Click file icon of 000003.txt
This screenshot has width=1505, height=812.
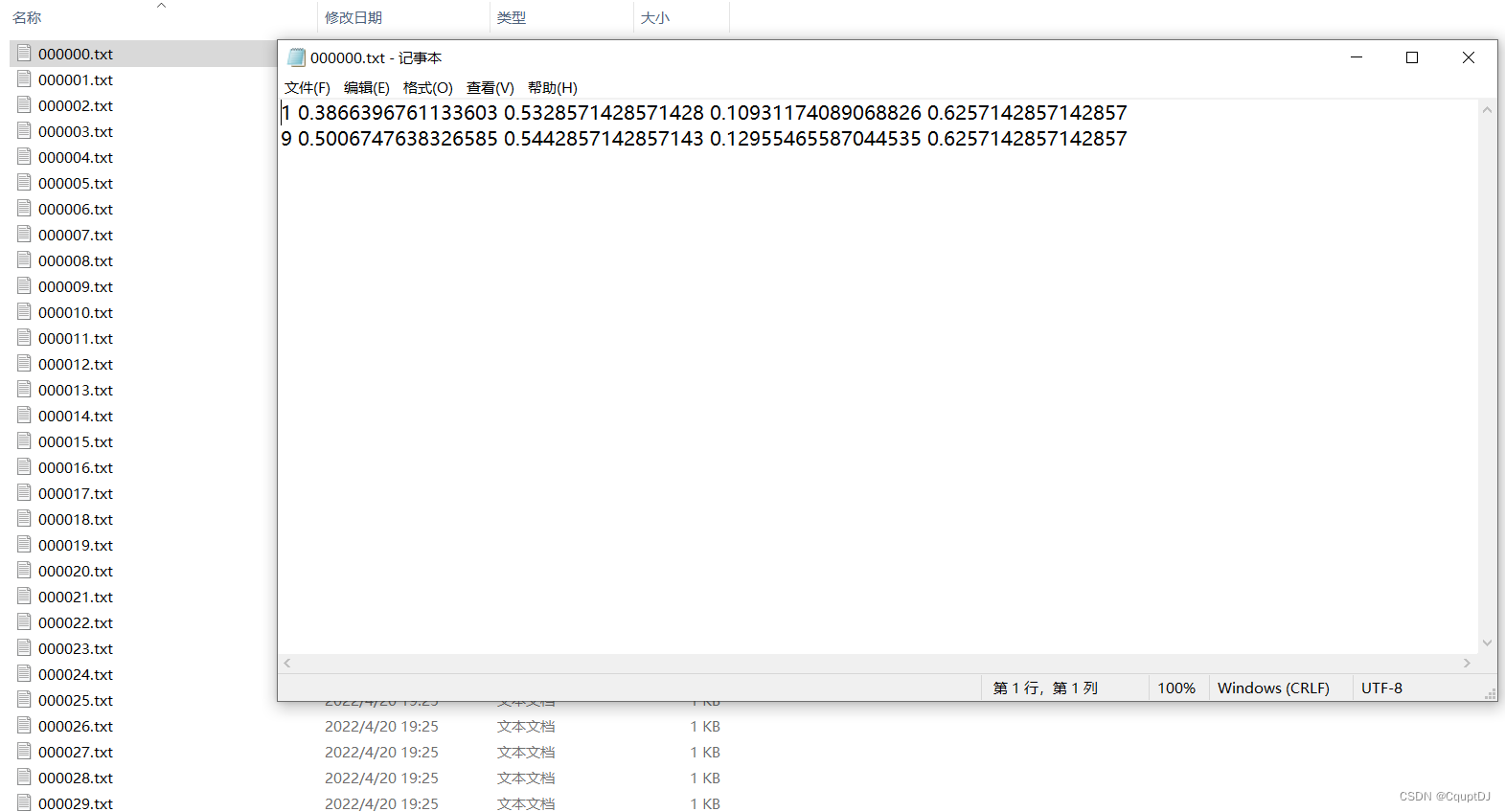[x=24, y=131]
